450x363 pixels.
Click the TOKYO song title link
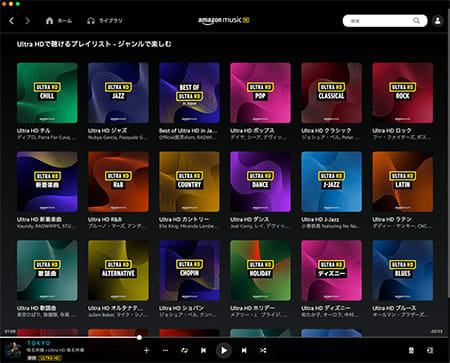(39, 343)
